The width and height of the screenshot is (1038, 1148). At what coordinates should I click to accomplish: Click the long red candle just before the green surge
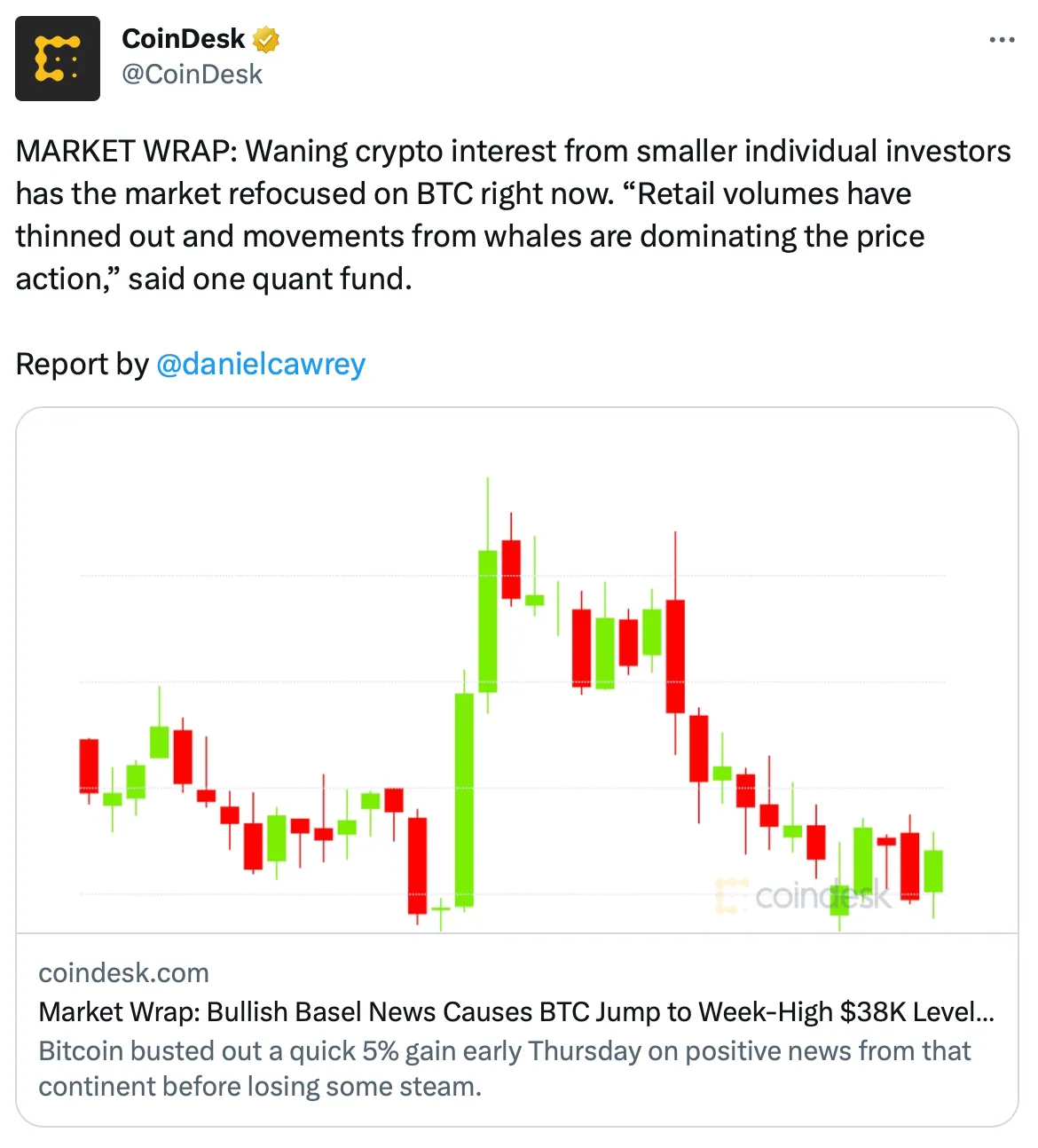417,866
